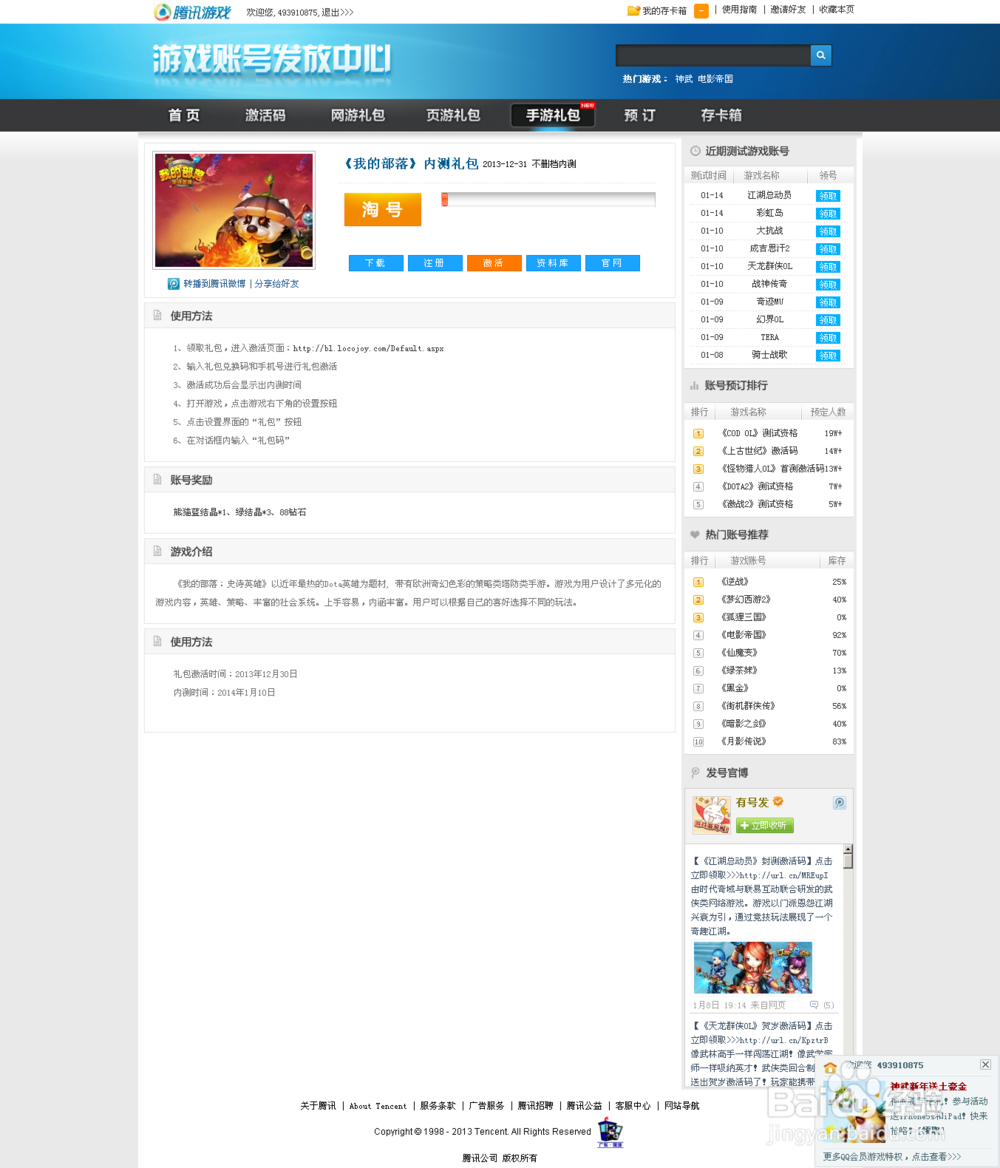
Task: Go to 首页 tab
Action: (184, 115)
